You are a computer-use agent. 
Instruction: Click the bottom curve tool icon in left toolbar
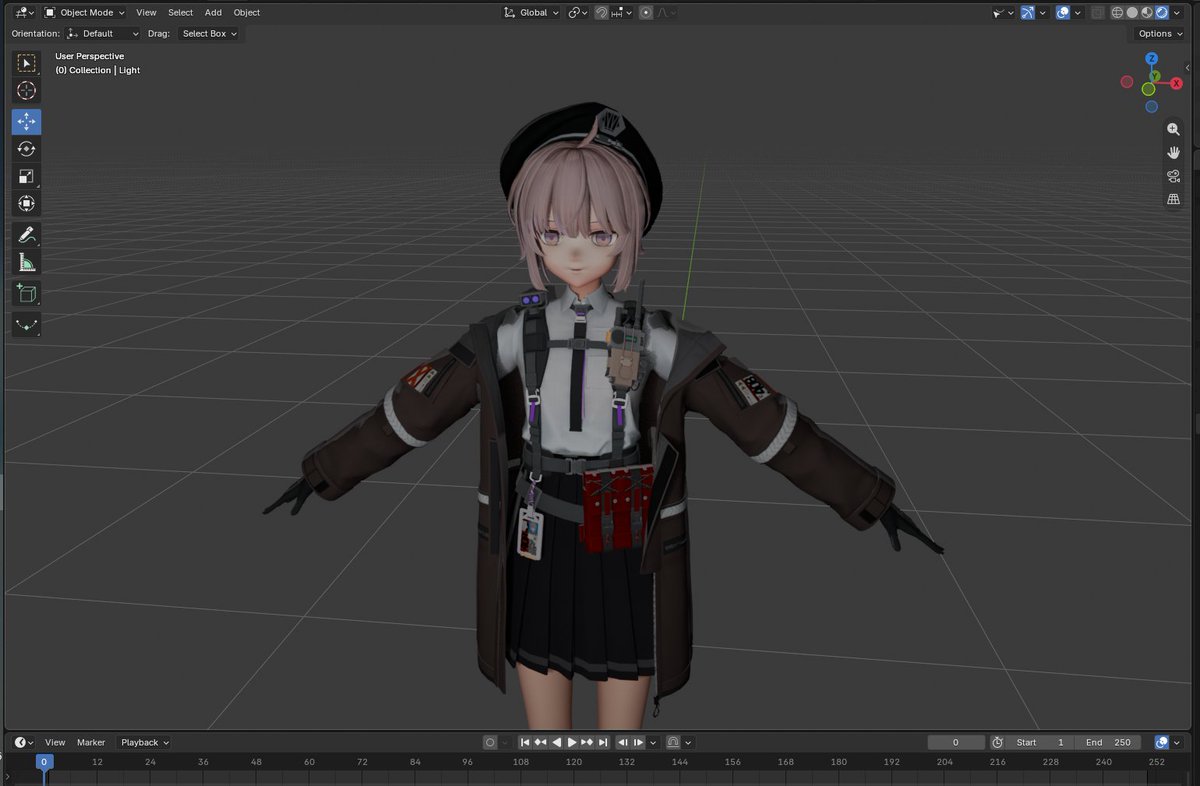27,325
